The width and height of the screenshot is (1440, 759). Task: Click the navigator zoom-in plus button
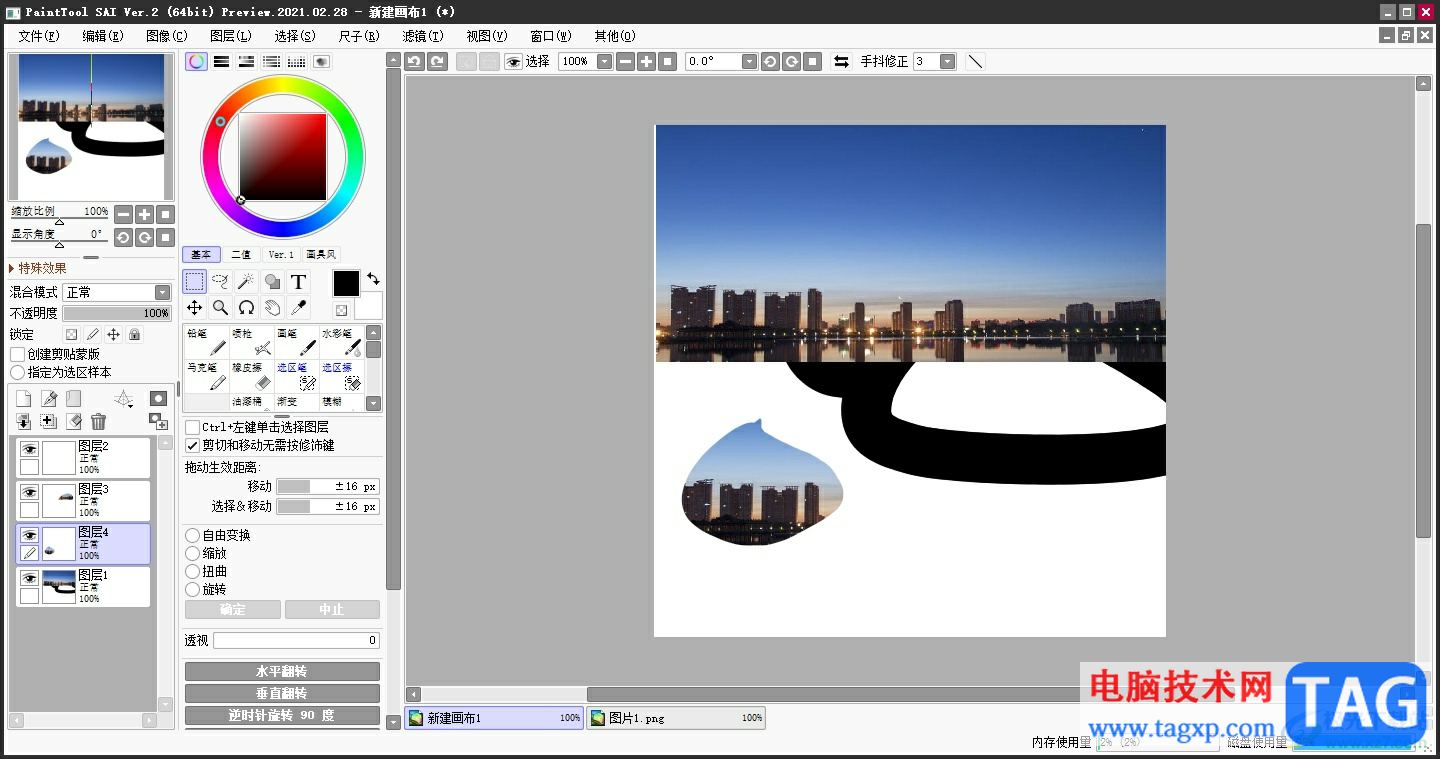pyautogui.click(x=145, y=214)
